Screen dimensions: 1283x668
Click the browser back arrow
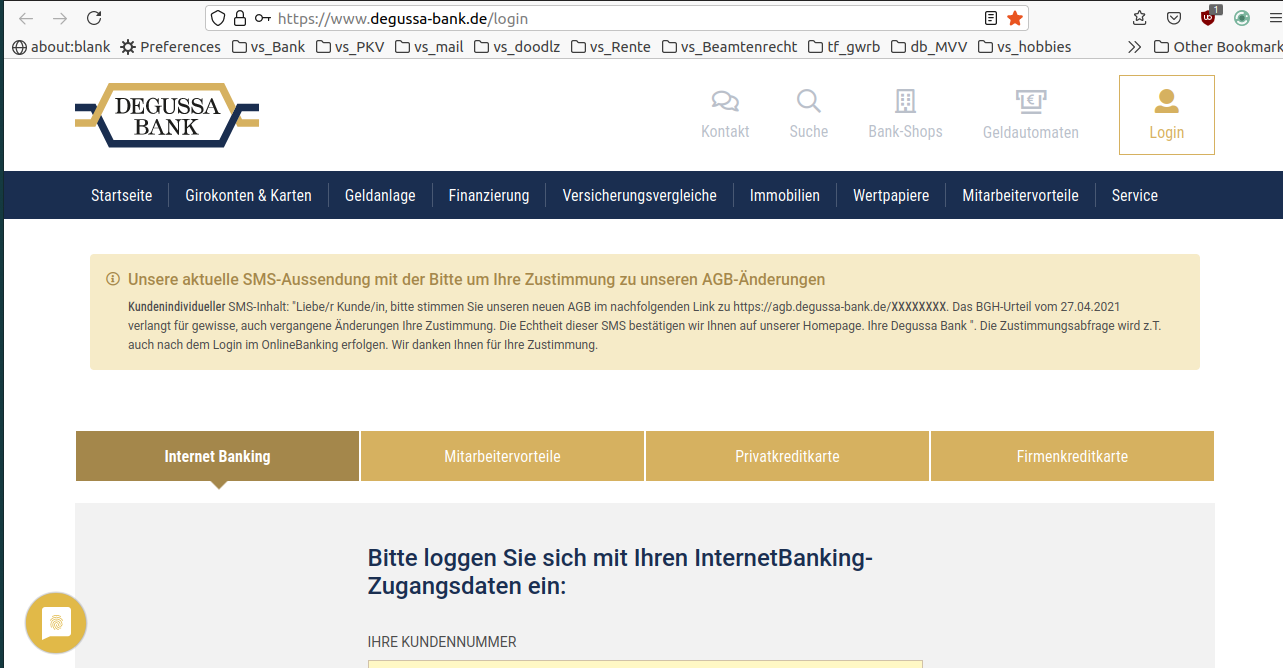[x=26, y=18]
